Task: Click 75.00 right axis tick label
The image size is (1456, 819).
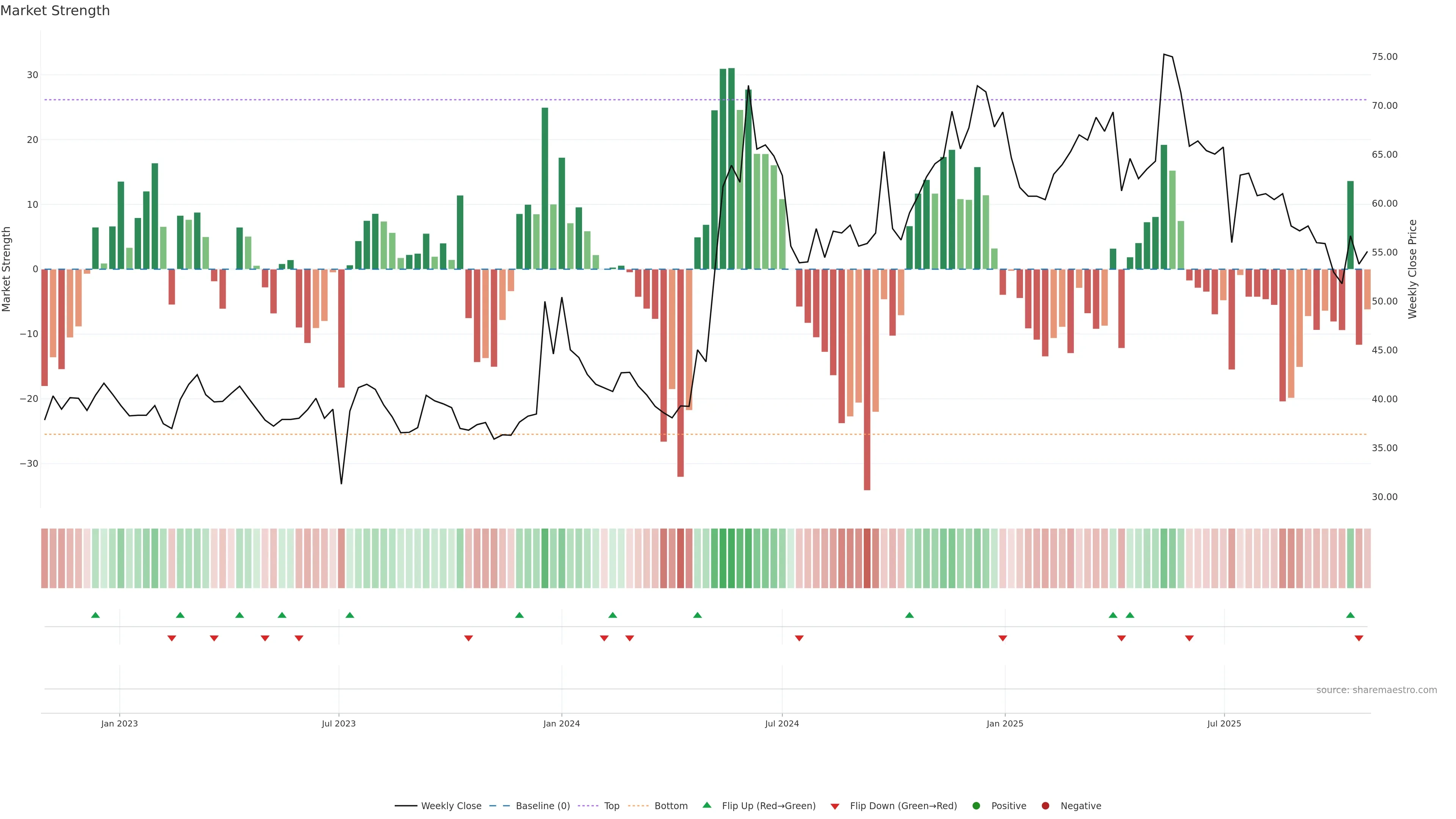Action: pos(1384,56)
